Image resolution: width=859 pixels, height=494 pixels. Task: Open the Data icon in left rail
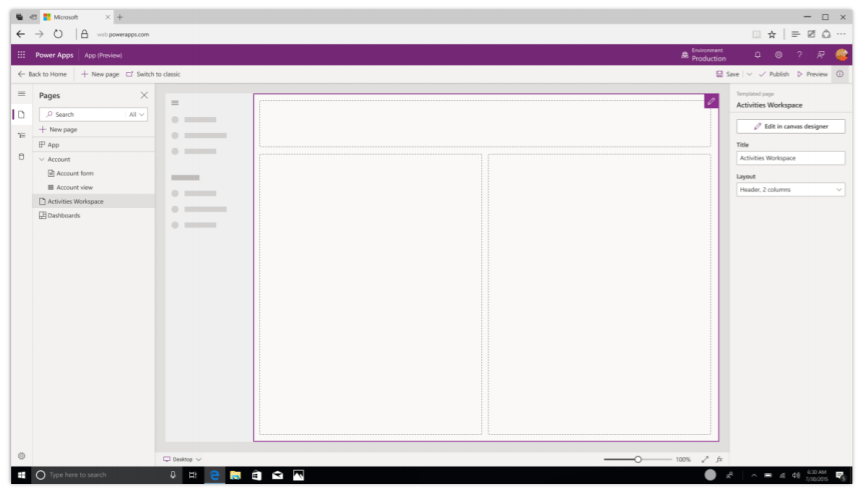tap(21, 157)
